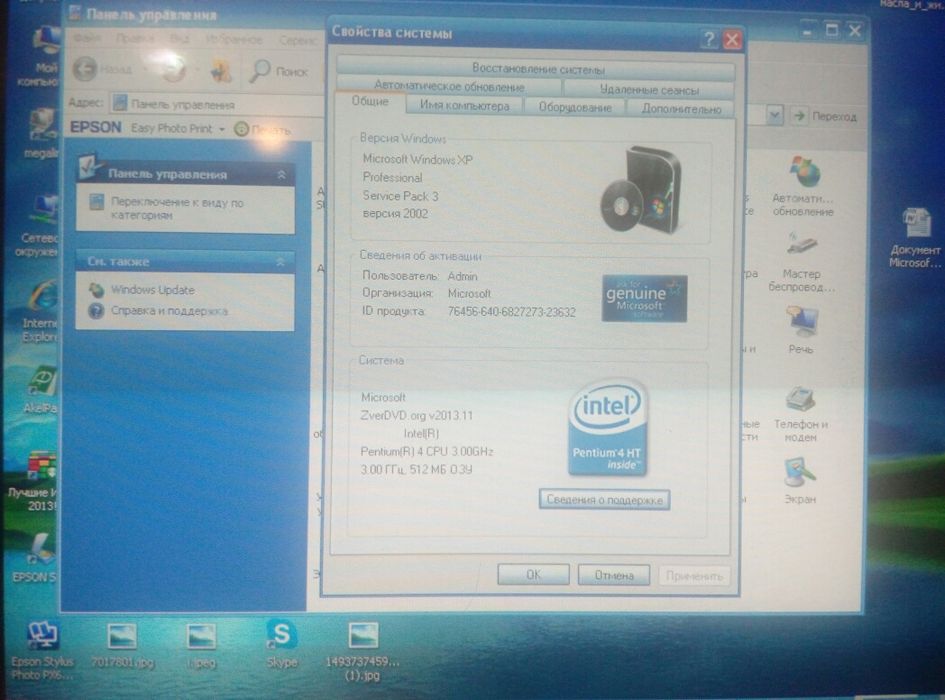Expand the address bar dropdown arrow
Screen dimensions: 945x700
click(x=774, y=114)
